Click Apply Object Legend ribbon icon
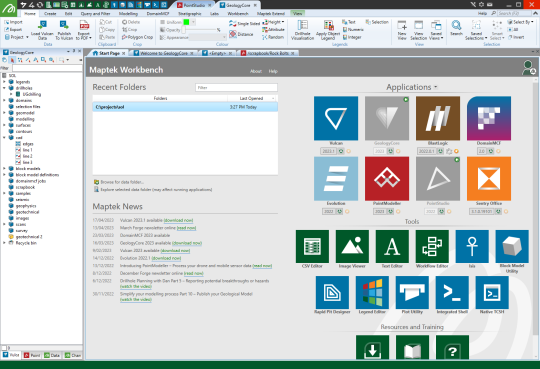This screenshot has width=540, height=369. [x=328, y=30]
